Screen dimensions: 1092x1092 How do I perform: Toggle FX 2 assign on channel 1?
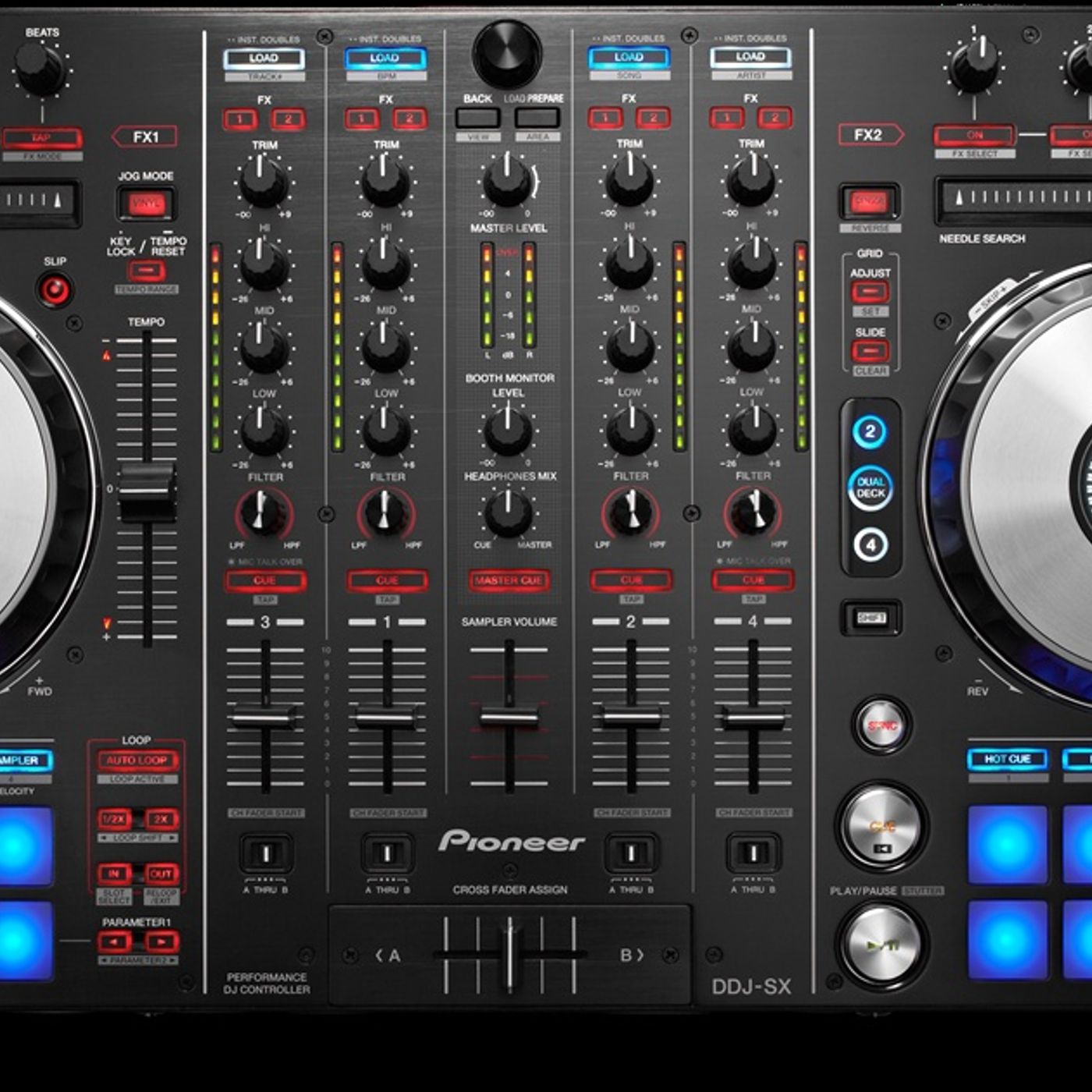[x=409, y=119]
